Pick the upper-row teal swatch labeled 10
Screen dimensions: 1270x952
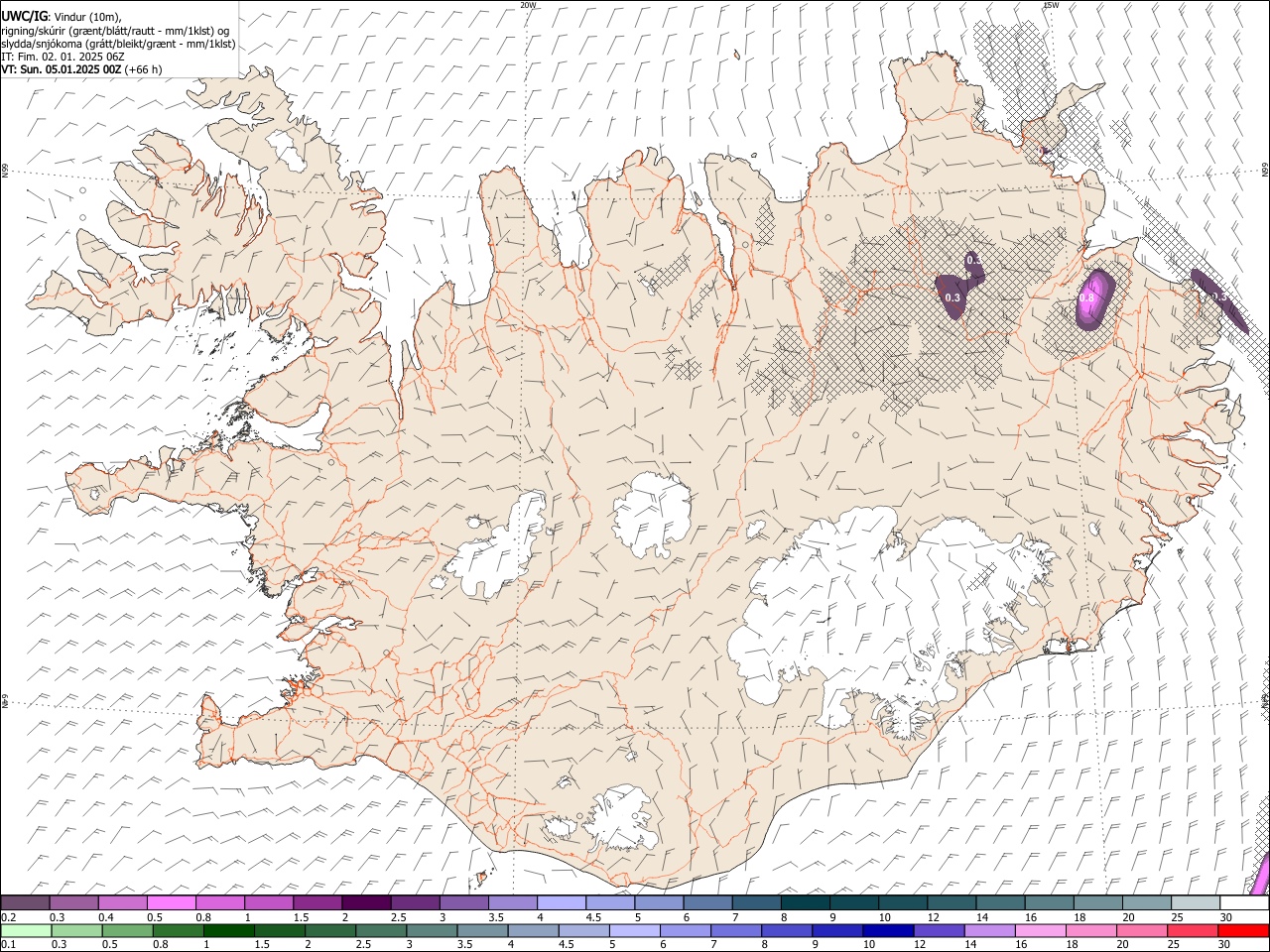[x=902, y=903]
